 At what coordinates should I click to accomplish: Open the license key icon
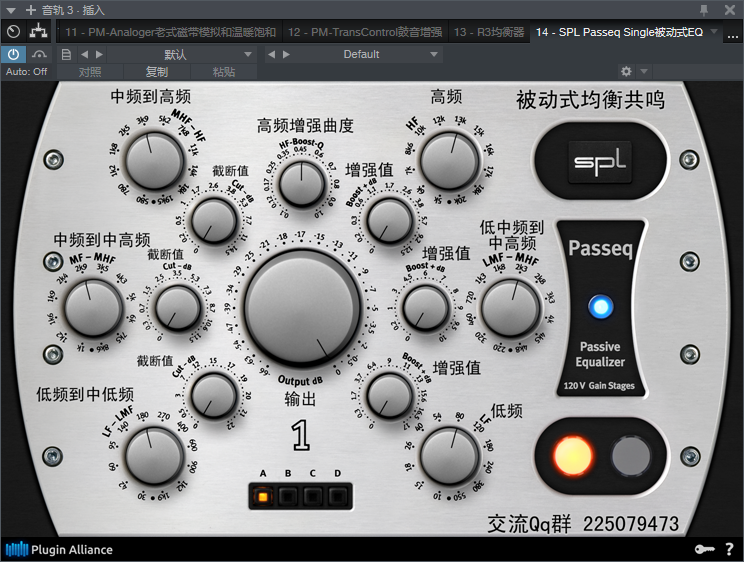704,550
